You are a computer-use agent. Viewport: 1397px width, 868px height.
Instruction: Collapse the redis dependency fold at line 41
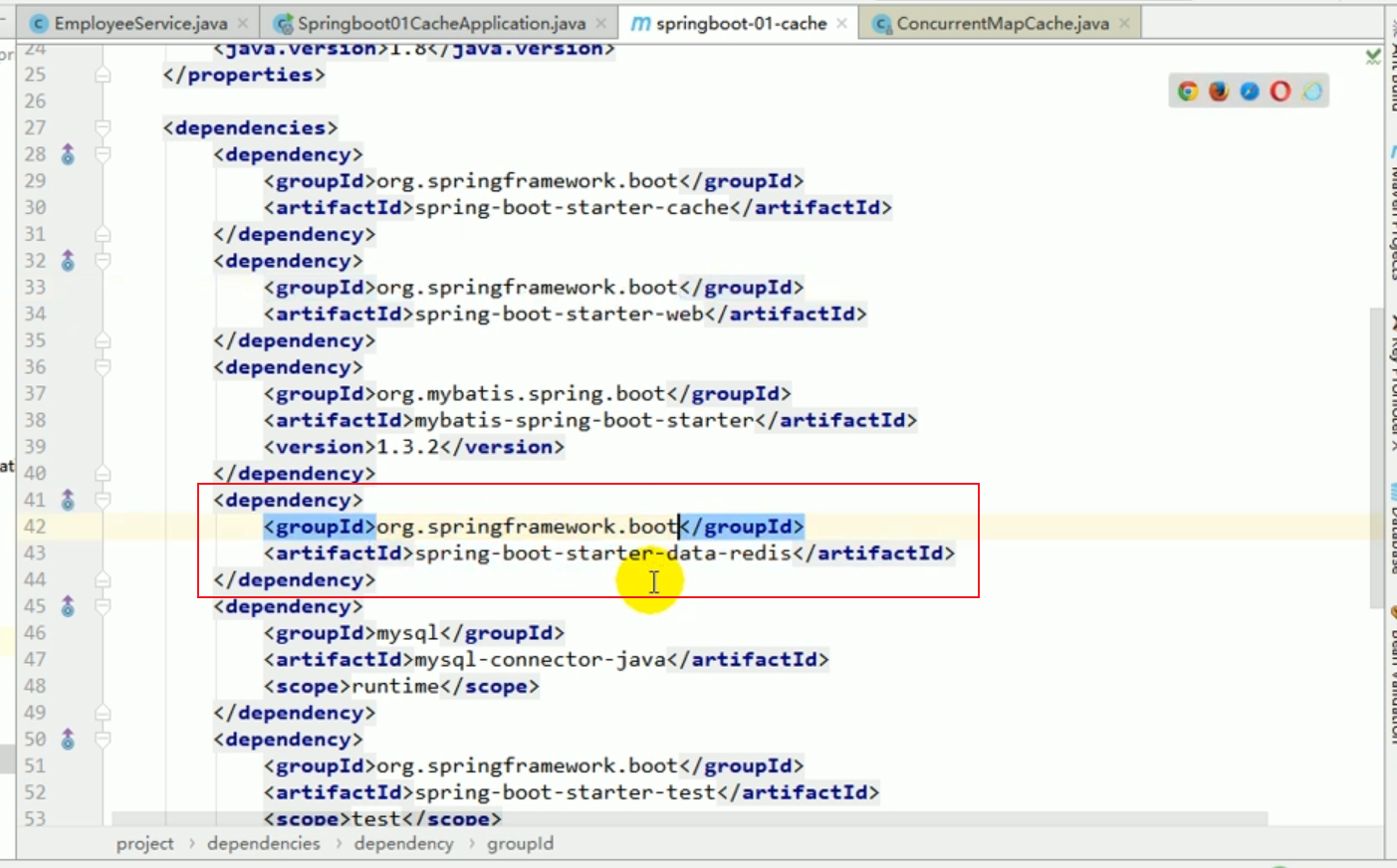[103, 500]
